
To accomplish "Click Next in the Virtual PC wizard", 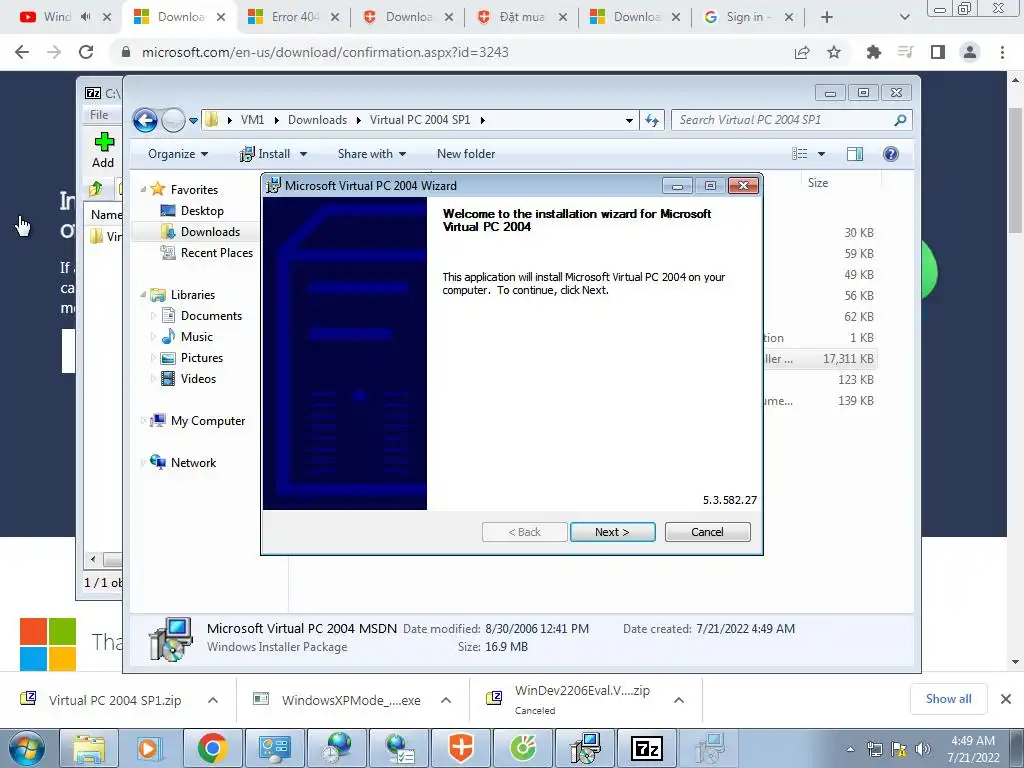I will 612,532.
